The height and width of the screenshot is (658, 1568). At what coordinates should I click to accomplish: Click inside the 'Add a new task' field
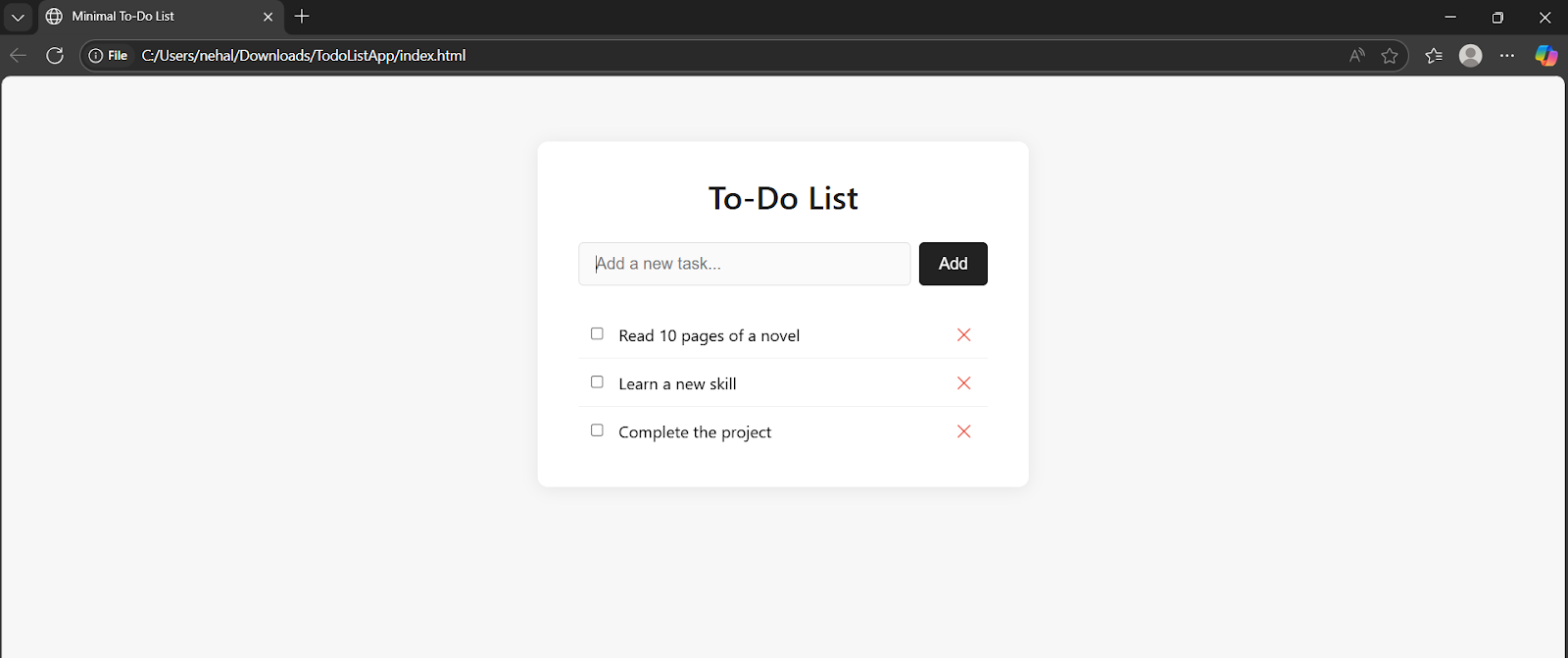pyautogui.click(x=744, y=263)
